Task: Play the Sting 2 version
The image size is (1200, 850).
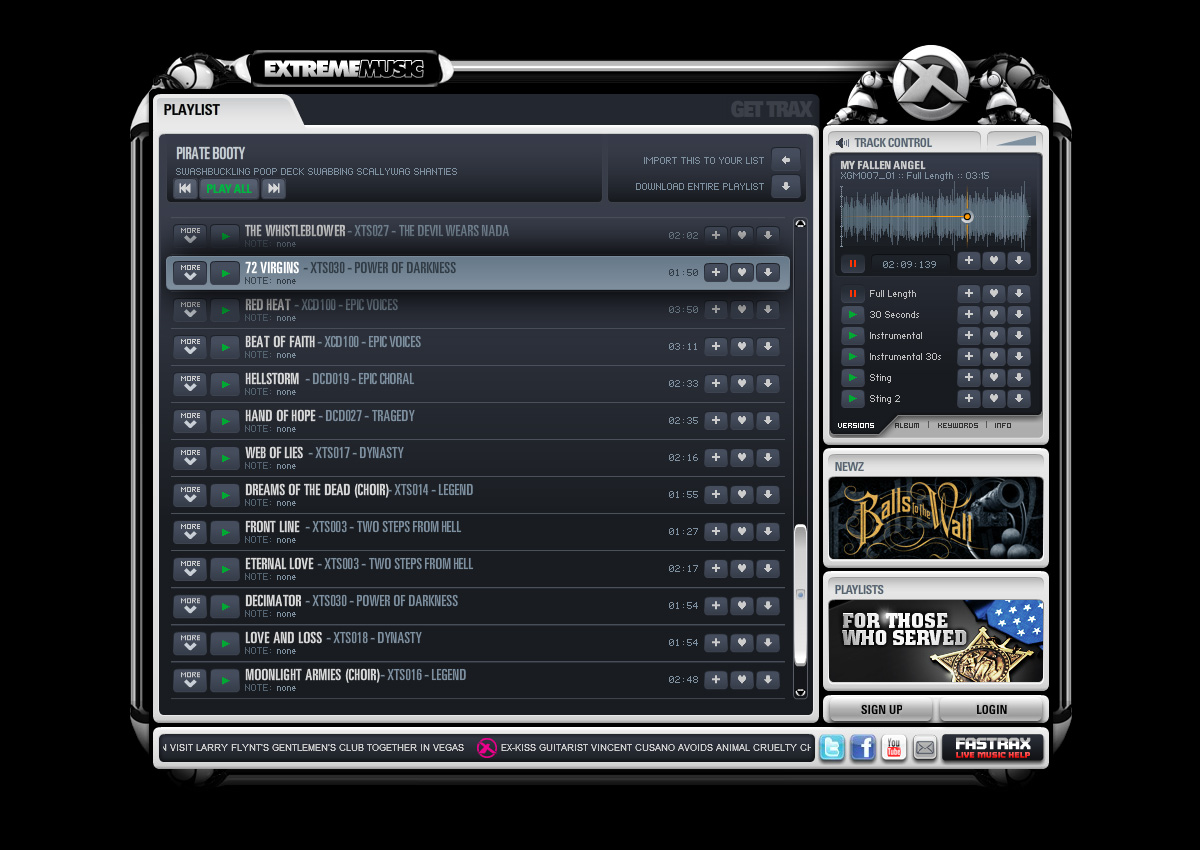Action: coord(853,399)
